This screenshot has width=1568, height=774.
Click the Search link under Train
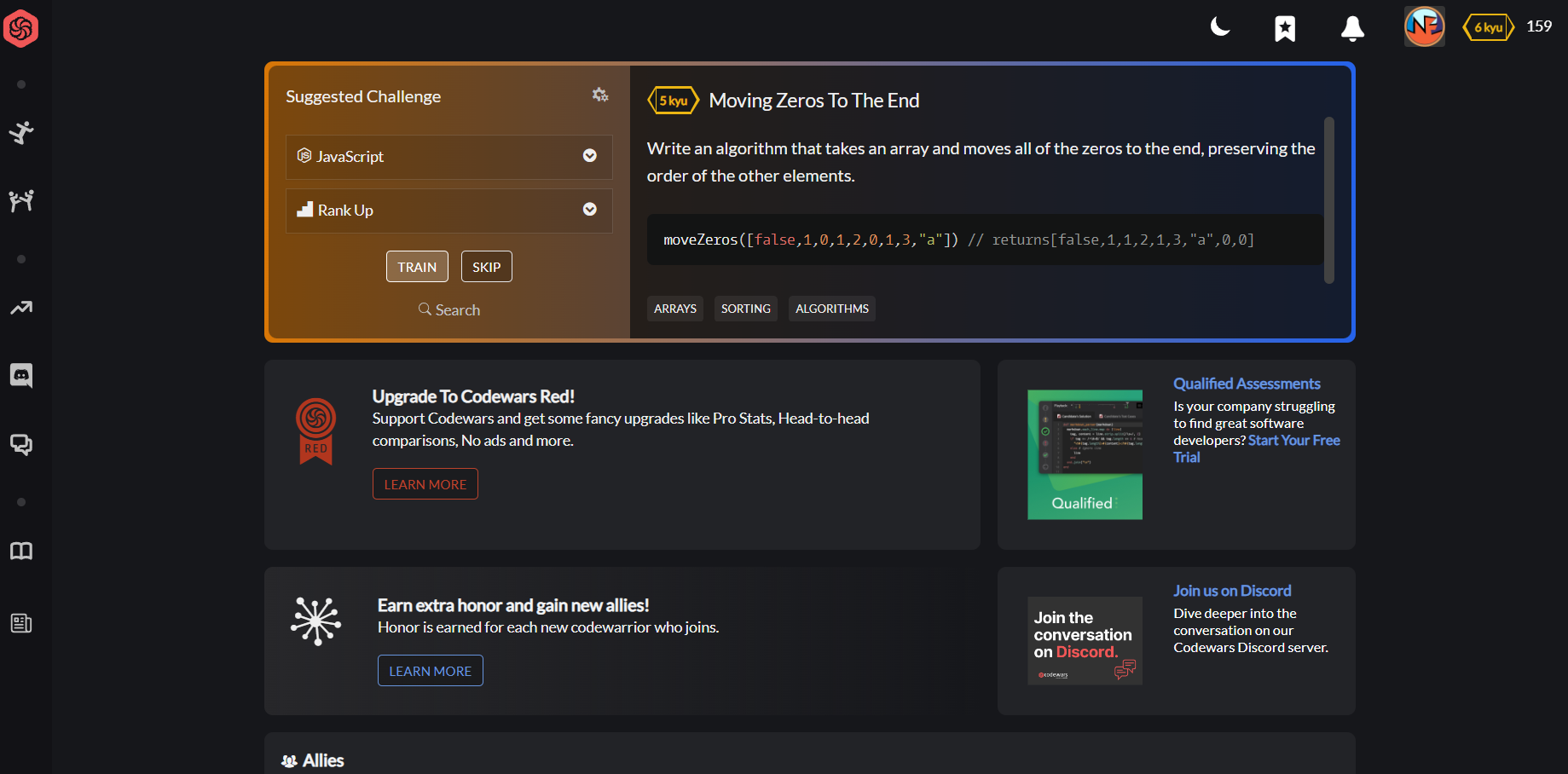(x=449, y=310)
